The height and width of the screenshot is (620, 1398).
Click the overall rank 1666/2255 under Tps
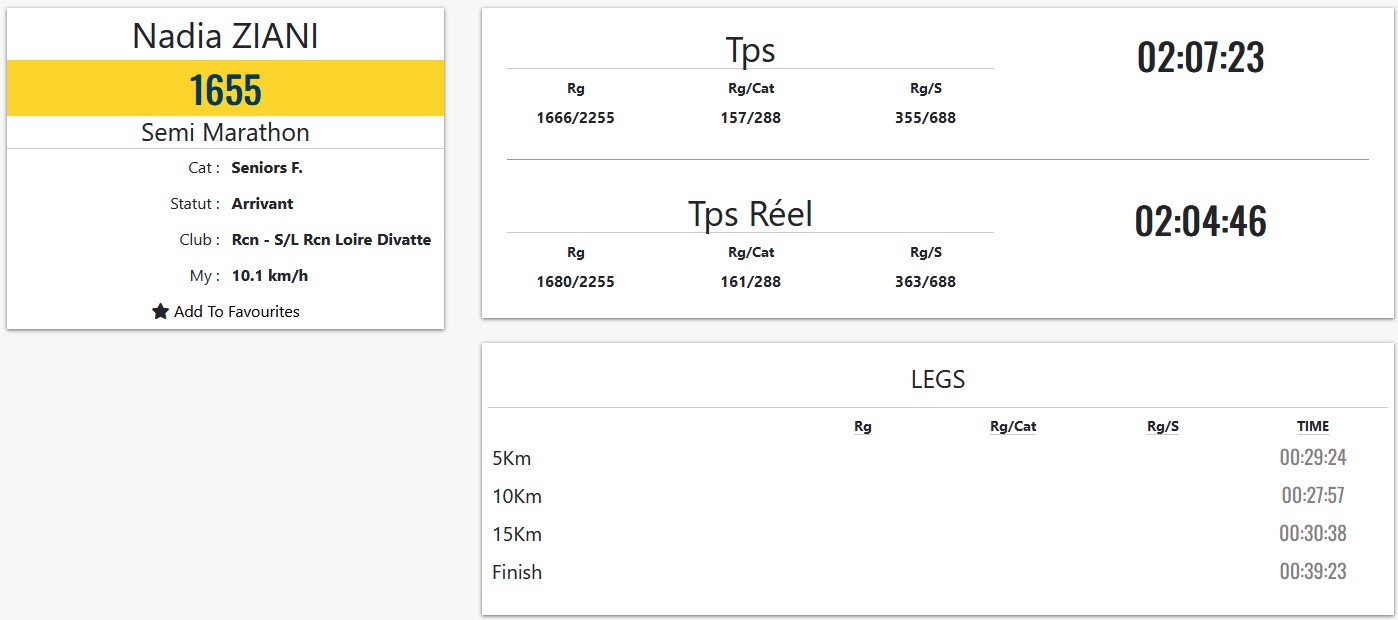[575, 118]
